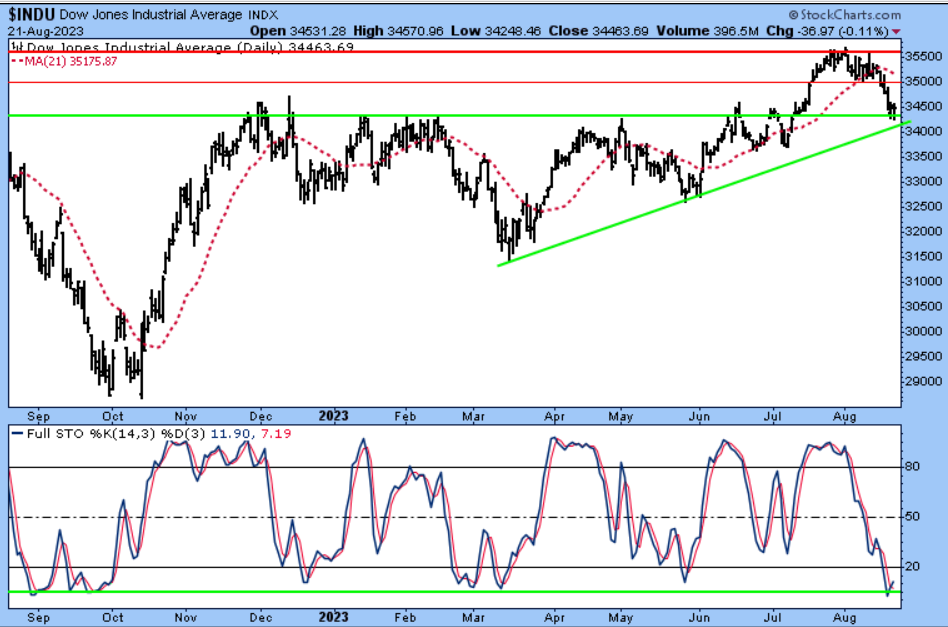Viewport: 948px width, 627px height.
Task: Click the 29000 price axis label
Action: tap(923, 382)
